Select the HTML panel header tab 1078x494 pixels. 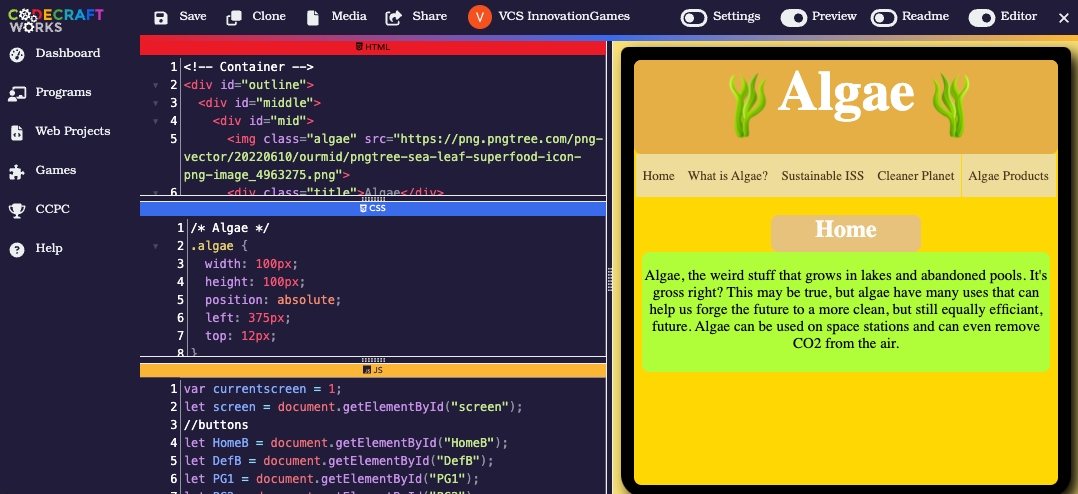coord(373,47)
